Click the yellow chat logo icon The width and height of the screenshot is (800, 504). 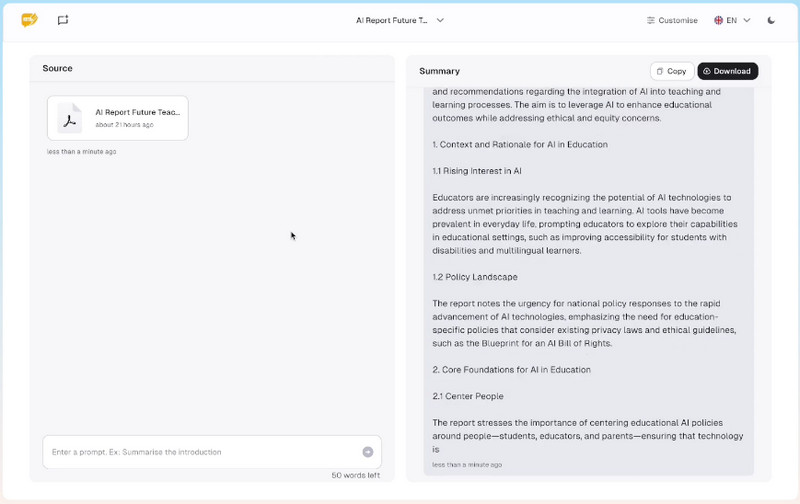[x=30, y=20]
